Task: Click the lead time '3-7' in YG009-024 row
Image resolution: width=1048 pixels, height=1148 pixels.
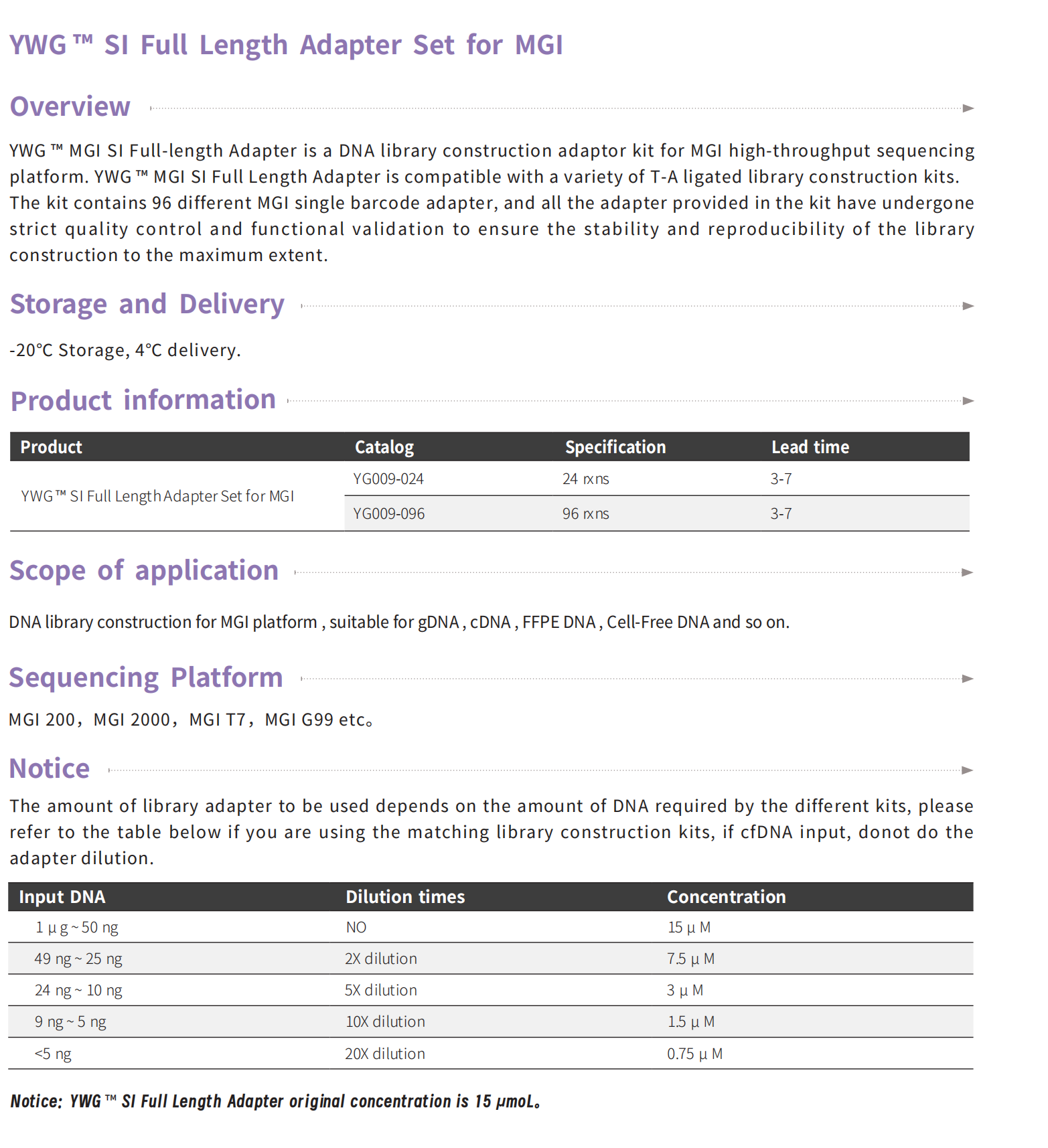Action: tap(781, 479)
